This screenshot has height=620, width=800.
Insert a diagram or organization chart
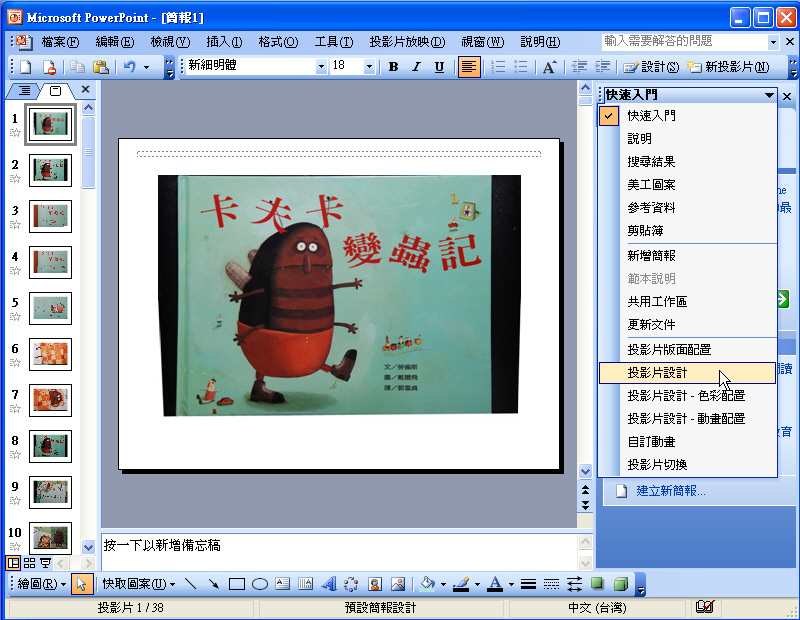point(352,584)
